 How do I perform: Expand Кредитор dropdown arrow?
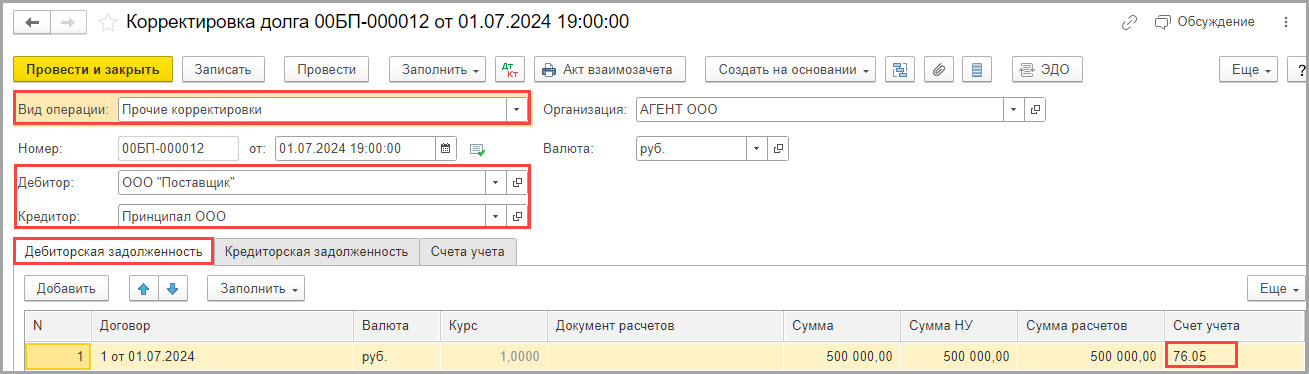coord(496,216)
